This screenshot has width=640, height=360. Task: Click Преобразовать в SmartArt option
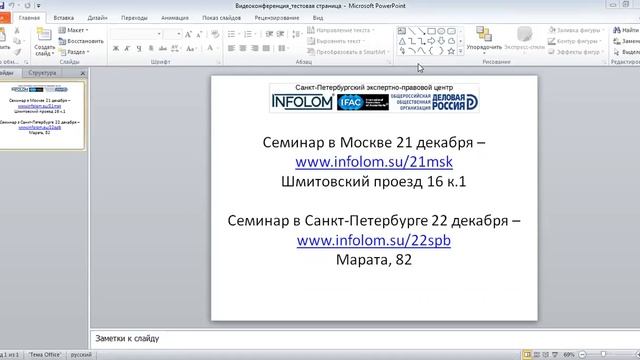pos(348,52)
